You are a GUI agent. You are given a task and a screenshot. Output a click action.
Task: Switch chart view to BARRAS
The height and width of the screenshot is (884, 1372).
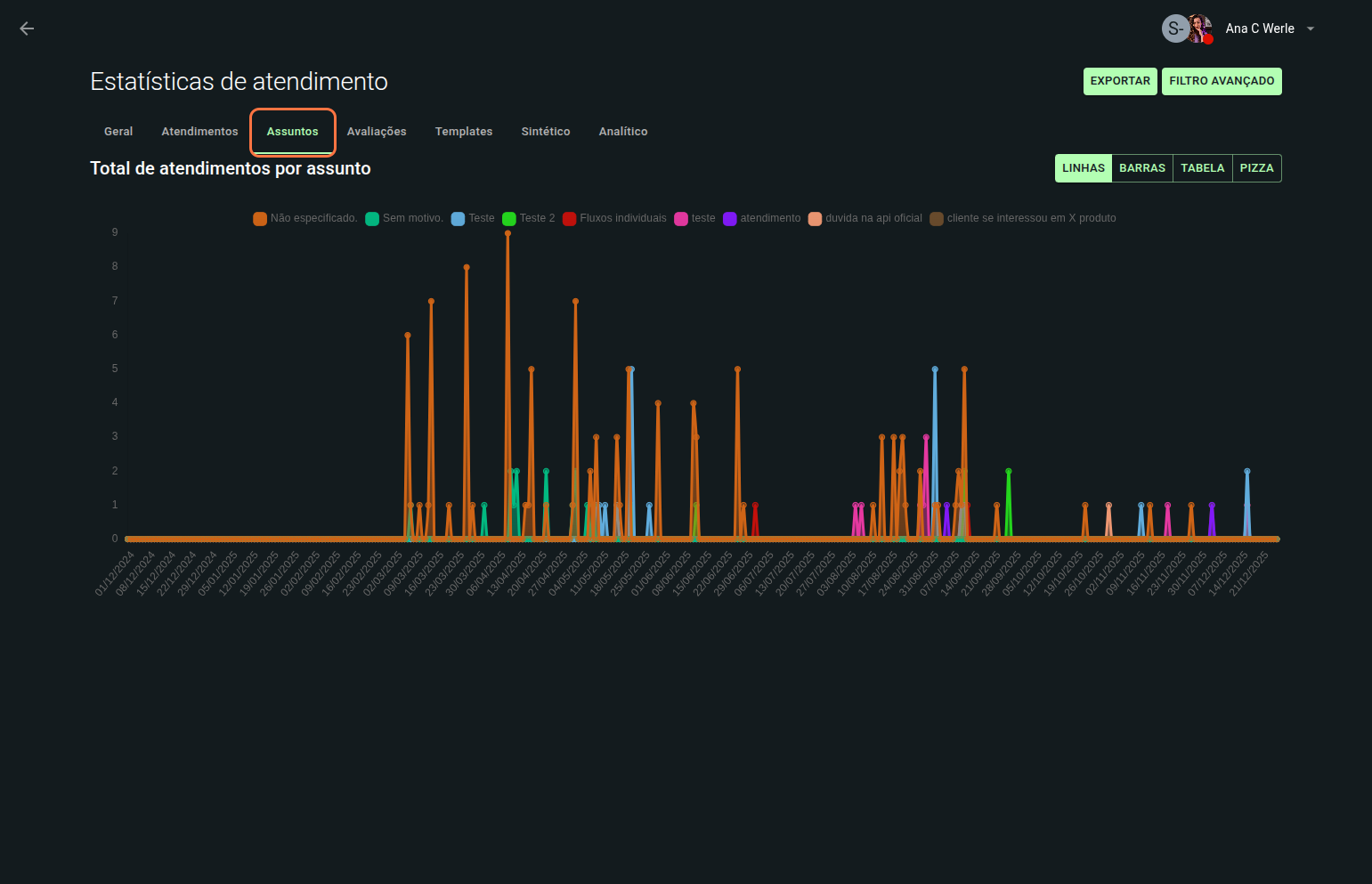tap(1141, 168)
